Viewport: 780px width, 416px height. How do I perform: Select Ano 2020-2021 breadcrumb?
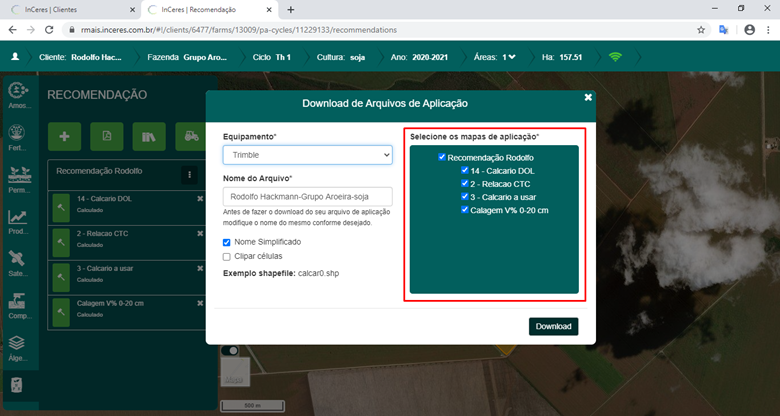pos(419,57)
